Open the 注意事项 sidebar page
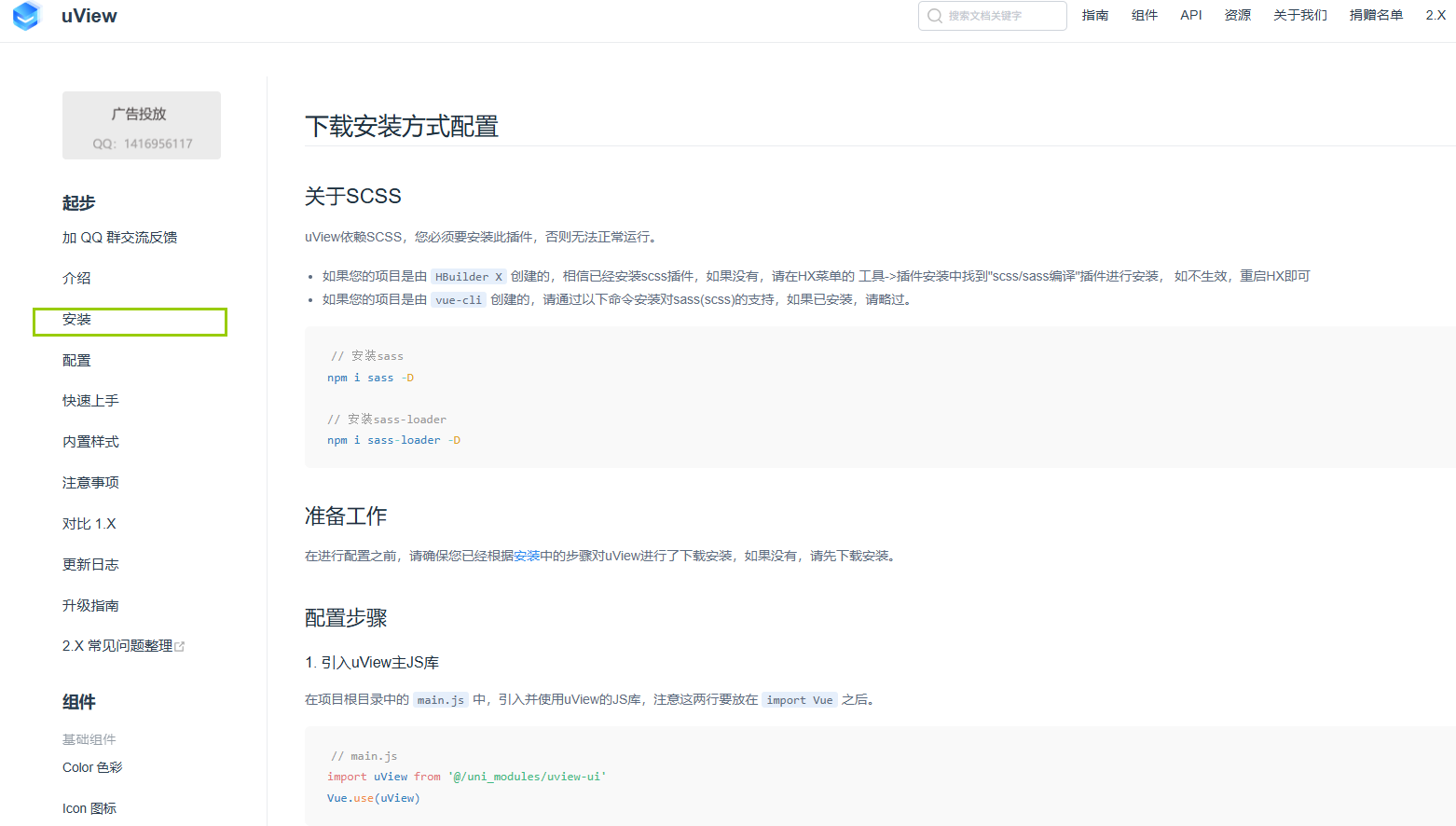This screenshot has width=1456, height=826. (x=90, y=483)
